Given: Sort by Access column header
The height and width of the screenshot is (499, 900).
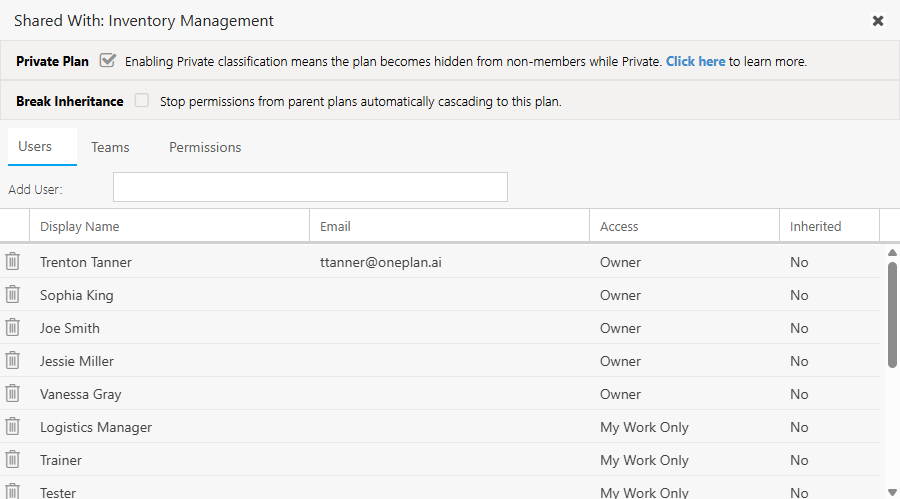Looking at the screenshot, I should coord(684,226).
